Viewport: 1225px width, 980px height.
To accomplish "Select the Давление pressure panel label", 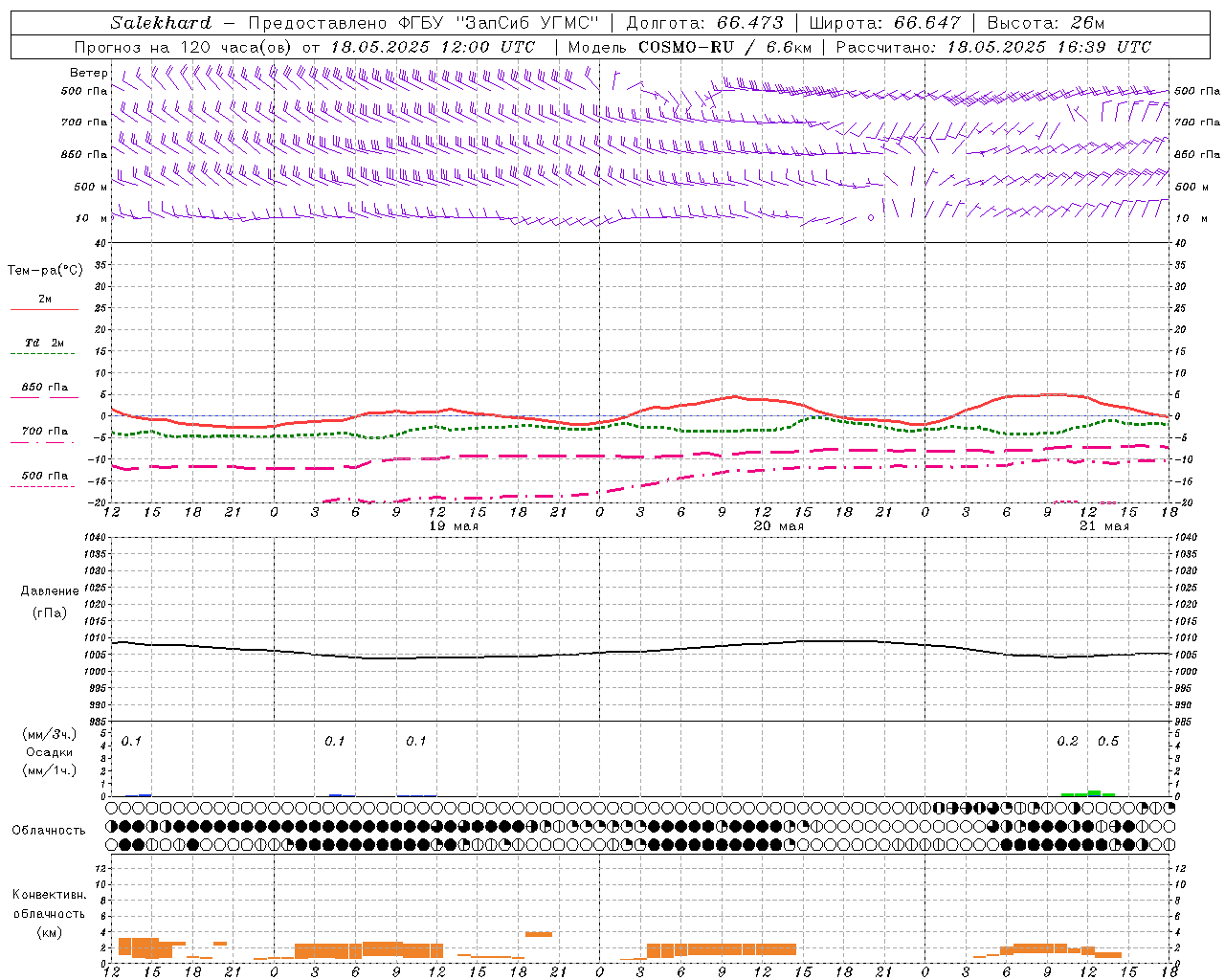I will click(50, 591).
